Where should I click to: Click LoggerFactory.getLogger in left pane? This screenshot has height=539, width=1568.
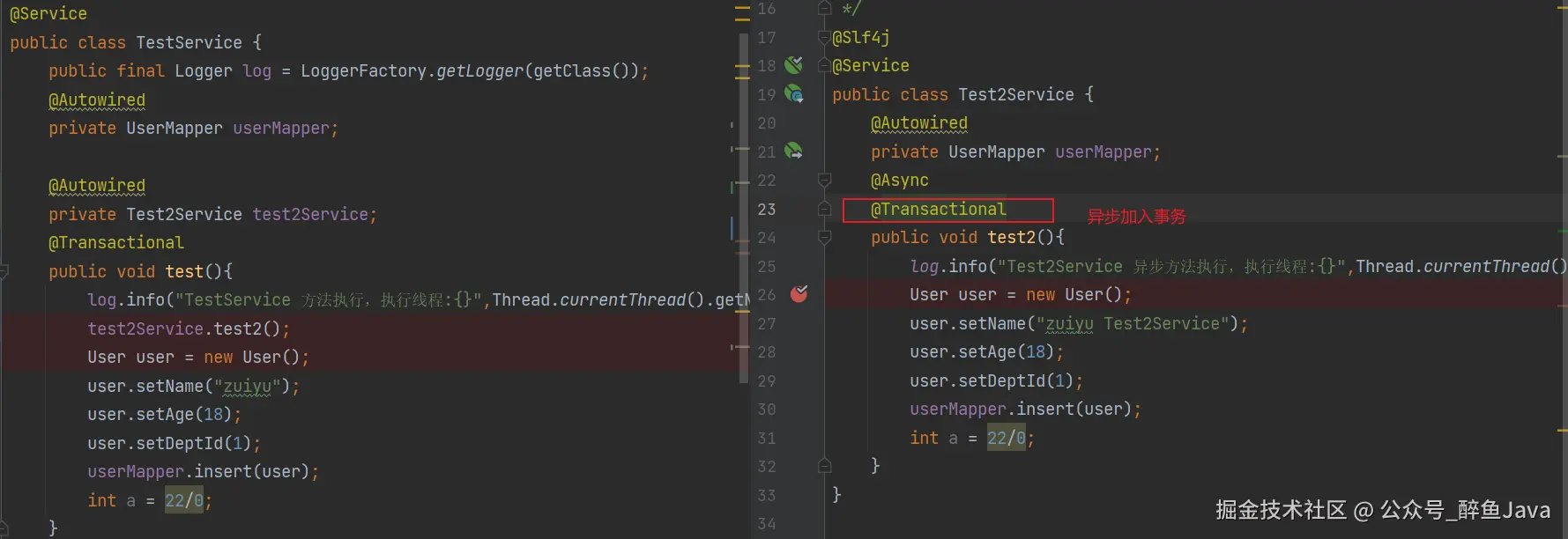[x=412, y=70]
